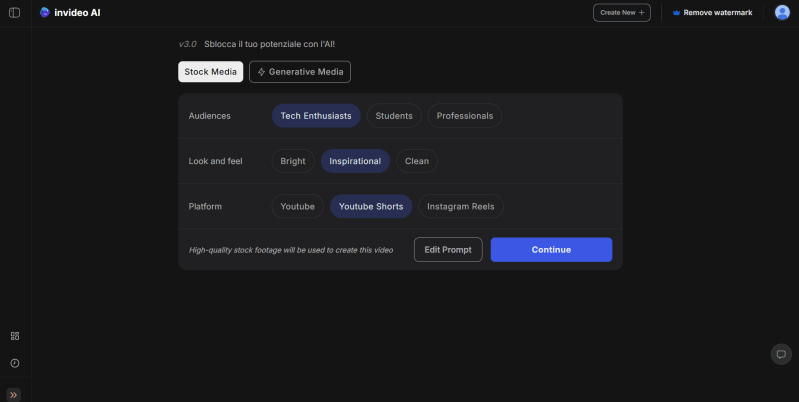Screen dimensions: 799x402
Task: Expand sidebar with double chevron icon
Action: tap(14, 394)
